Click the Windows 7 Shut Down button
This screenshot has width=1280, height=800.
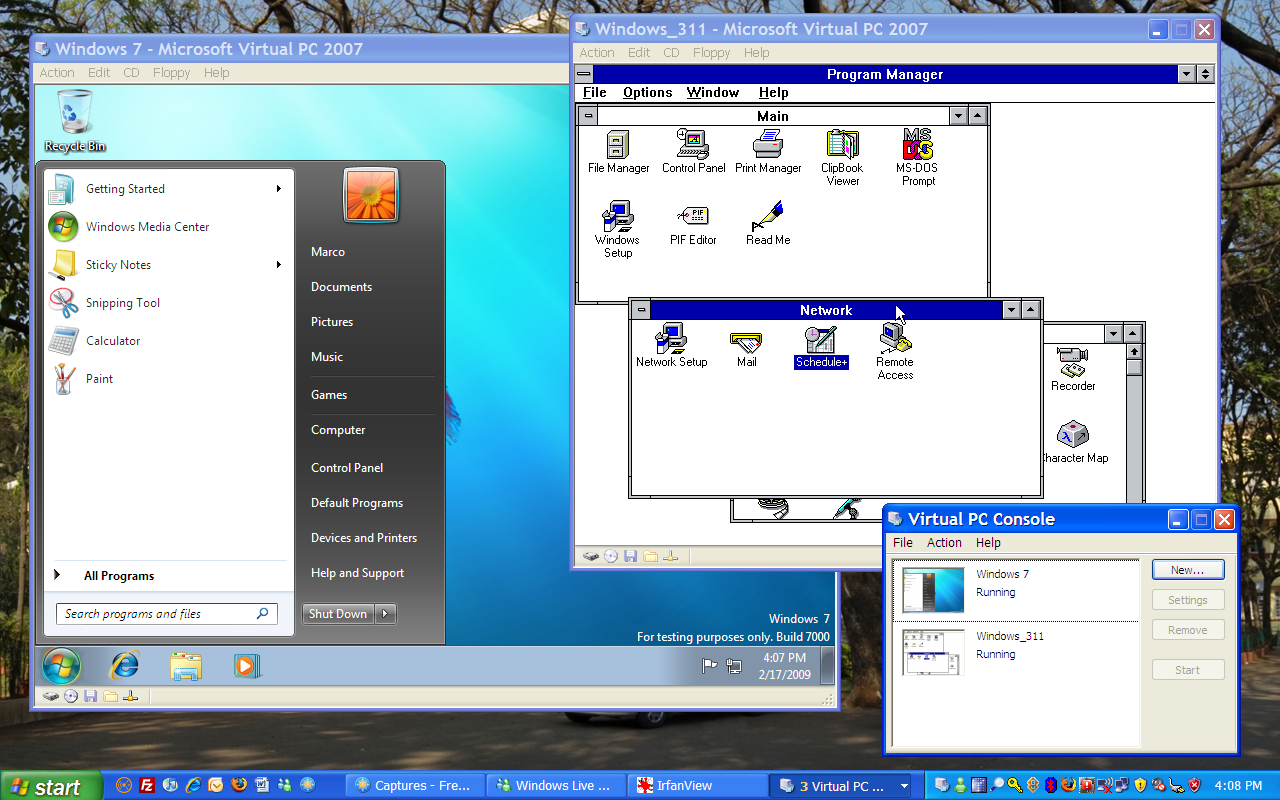tap(338, 614)
